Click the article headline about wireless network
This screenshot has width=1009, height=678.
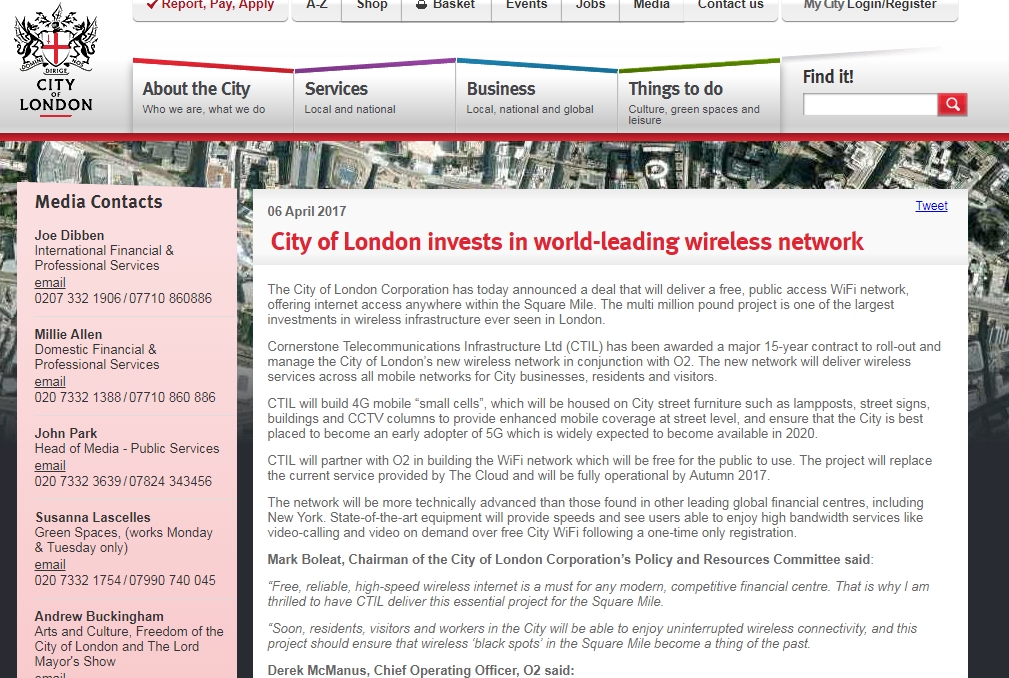click(x=567, y=242)
